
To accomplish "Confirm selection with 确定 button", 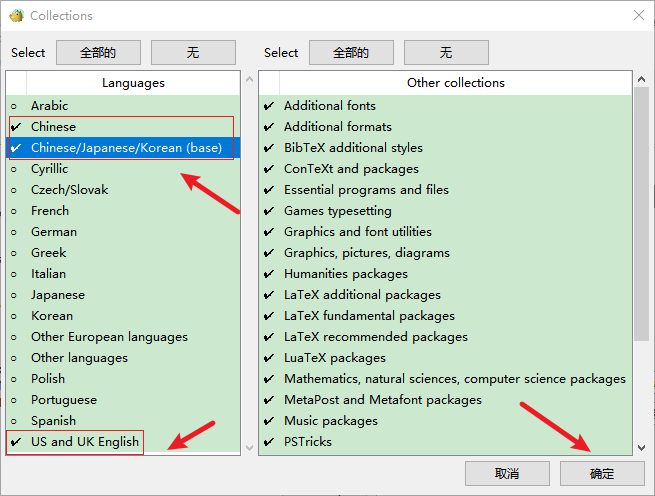I will coord(602,473).
